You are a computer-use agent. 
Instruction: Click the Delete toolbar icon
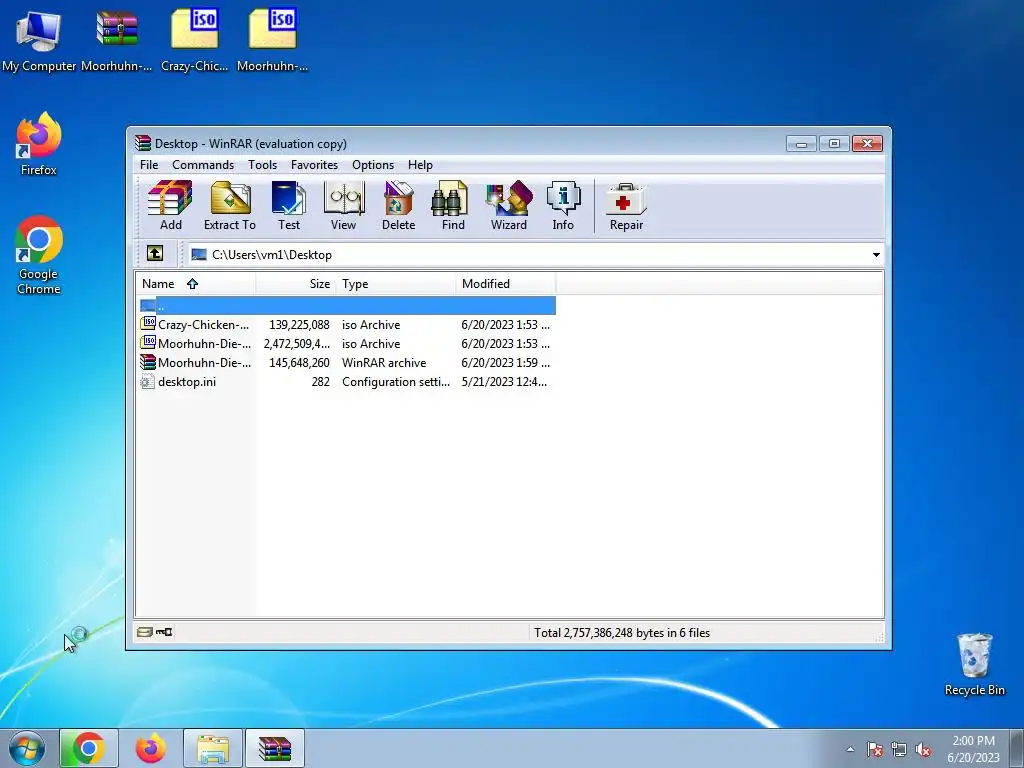tap(398, 206)
